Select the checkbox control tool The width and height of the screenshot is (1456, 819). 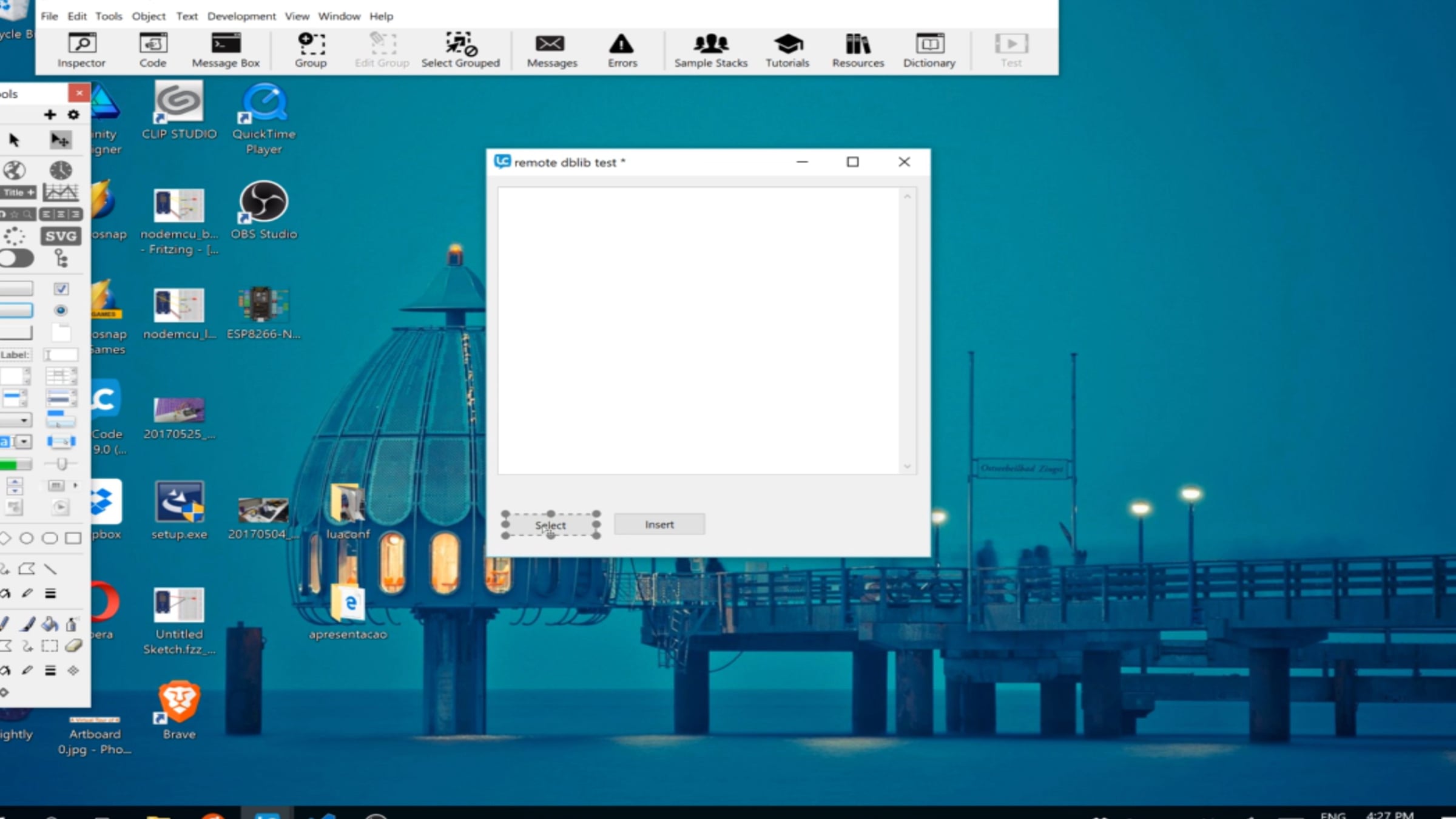pyautogui.click(x=61, y=289)
